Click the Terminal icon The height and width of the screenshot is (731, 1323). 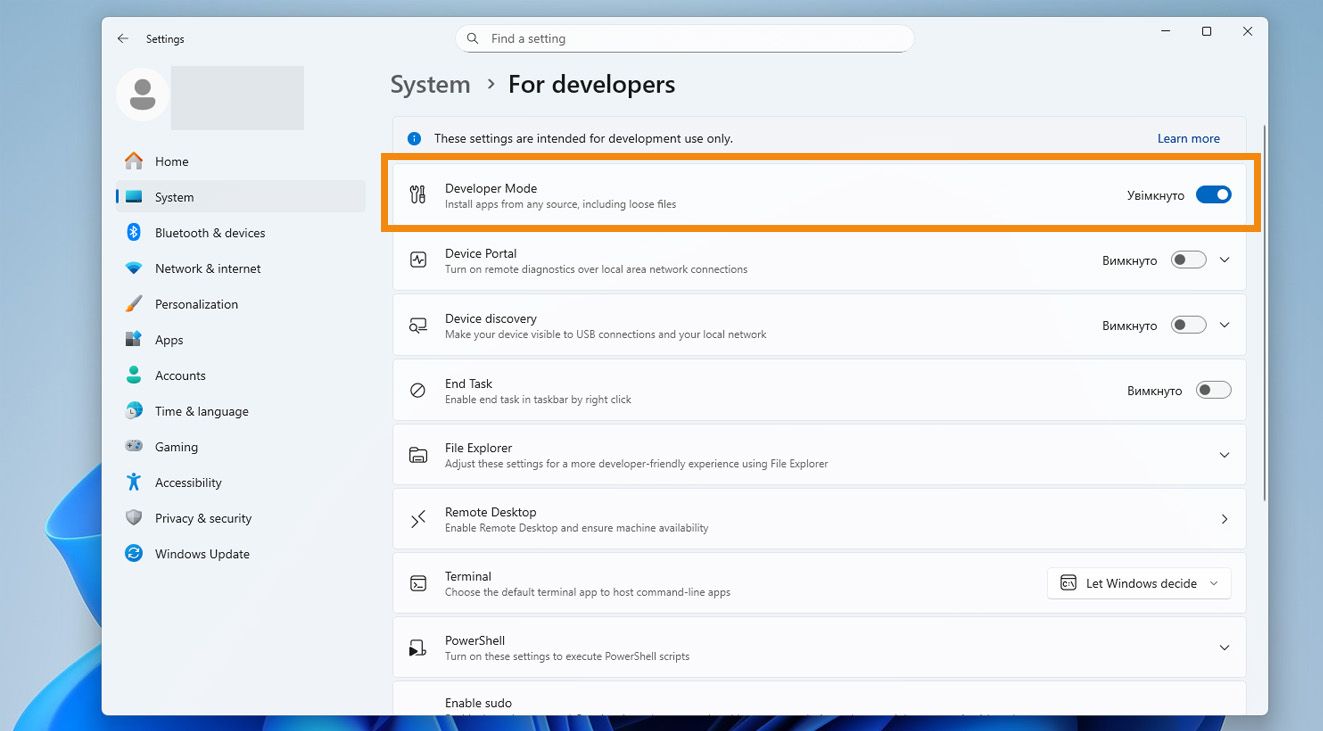point(418,583)
